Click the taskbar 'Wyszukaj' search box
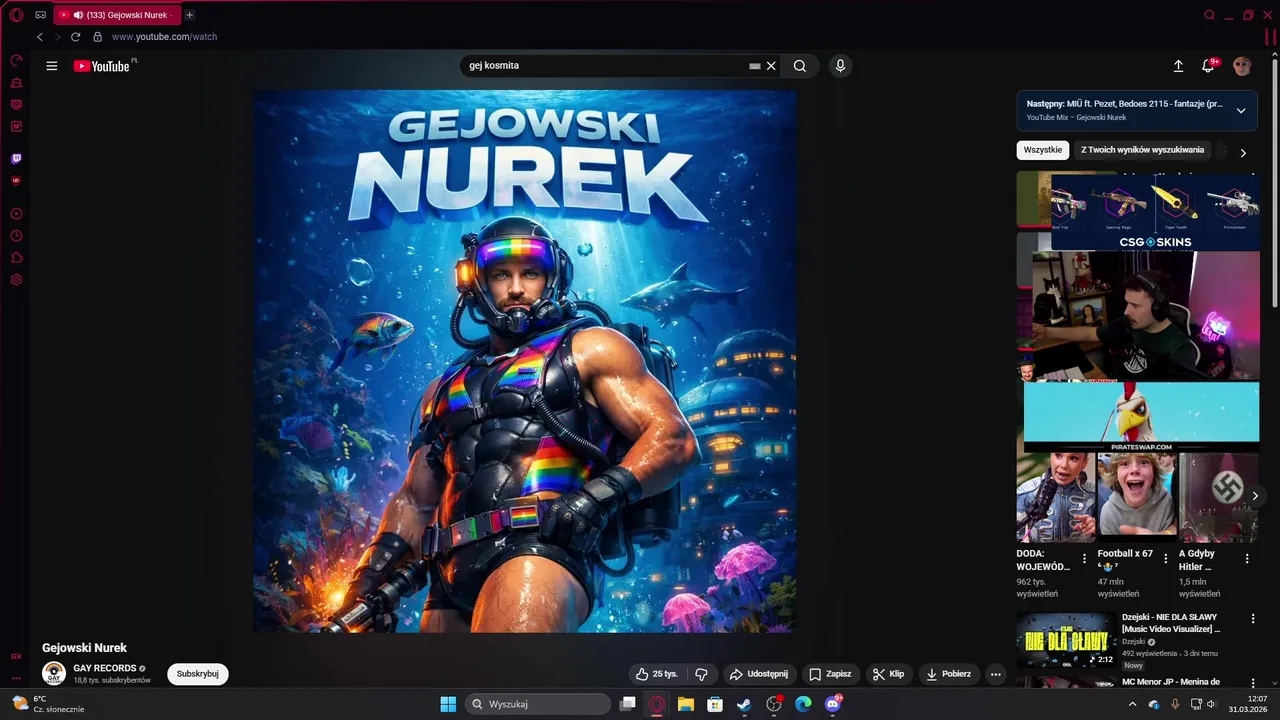The width and height of the screenshot is (1280, 720). point(538,704)
